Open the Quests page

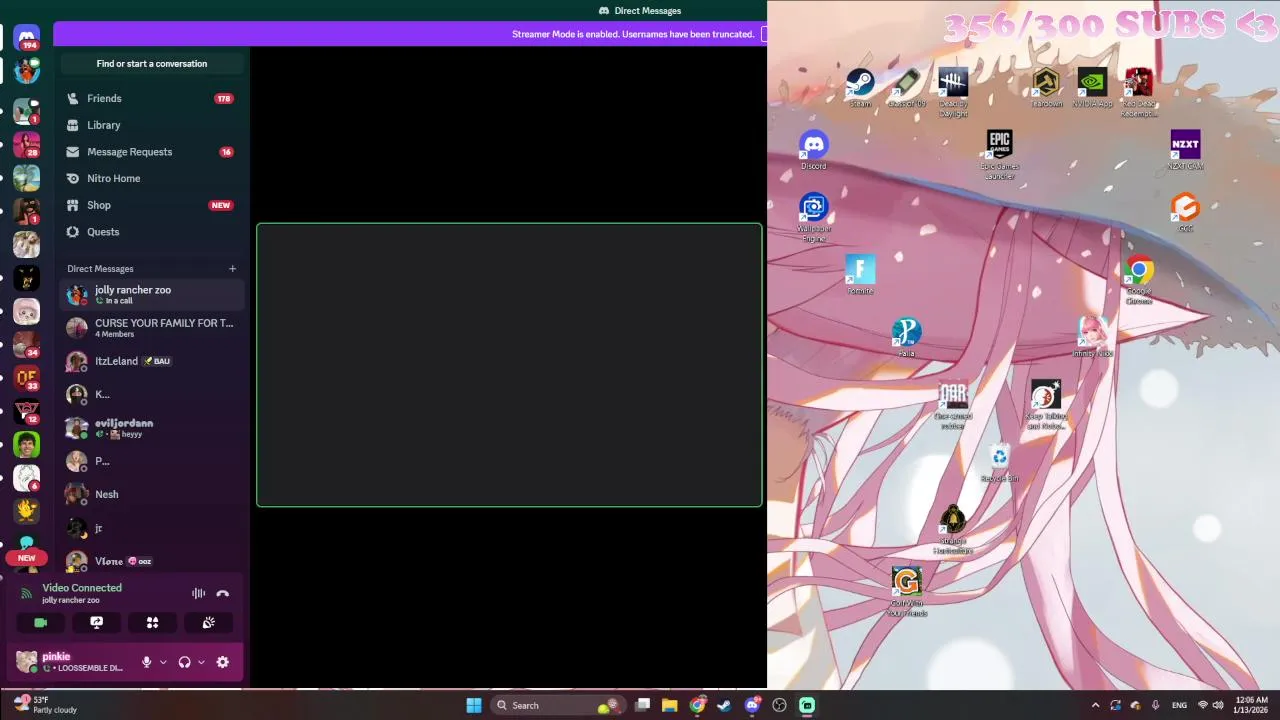pos(152,232)
